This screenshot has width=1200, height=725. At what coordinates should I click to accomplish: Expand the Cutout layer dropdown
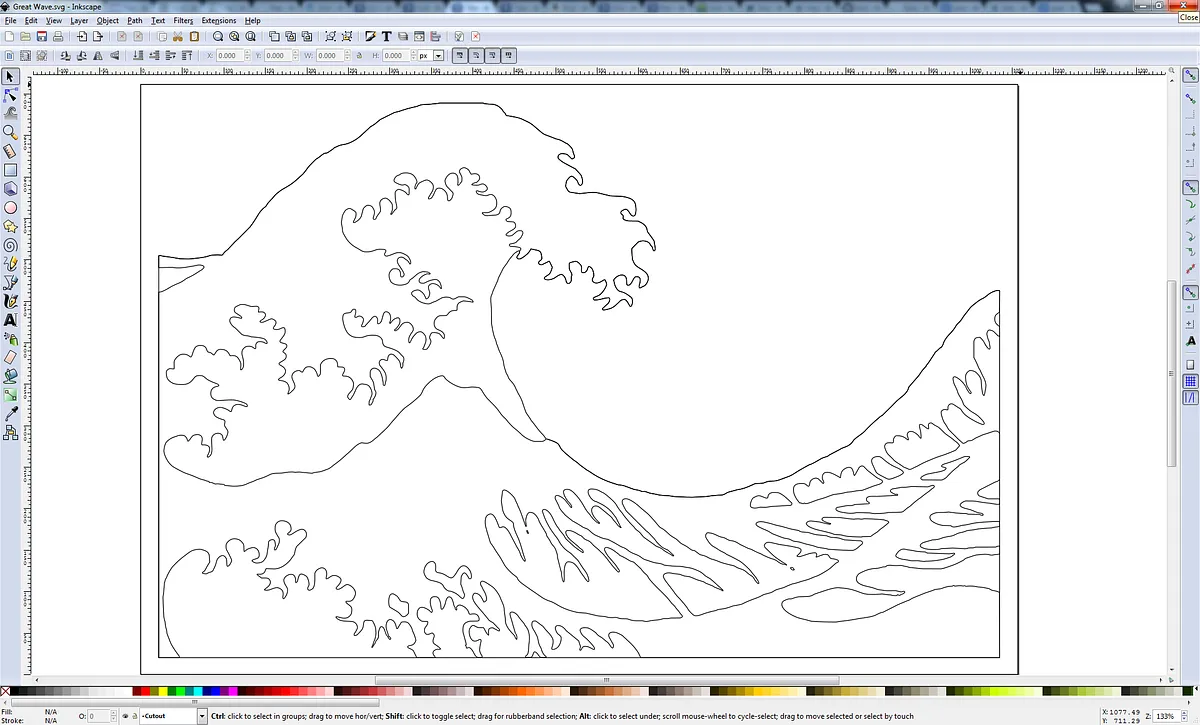click(202, 716)
